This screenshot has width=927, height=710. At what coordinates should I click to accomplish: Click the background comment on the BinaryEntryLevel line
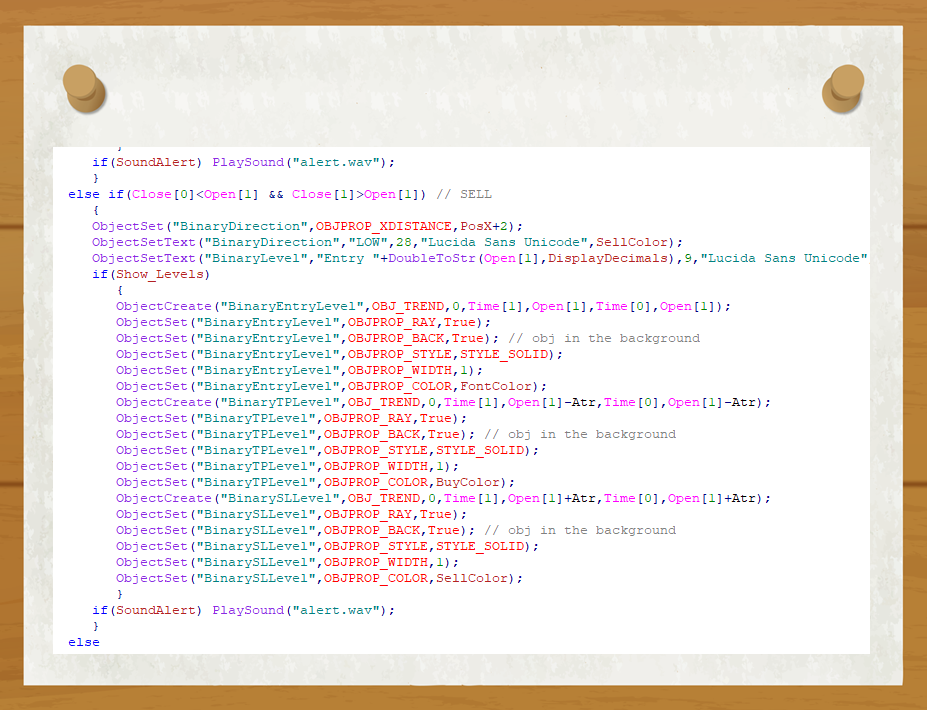pyautogui.click(x=604, y=338)
